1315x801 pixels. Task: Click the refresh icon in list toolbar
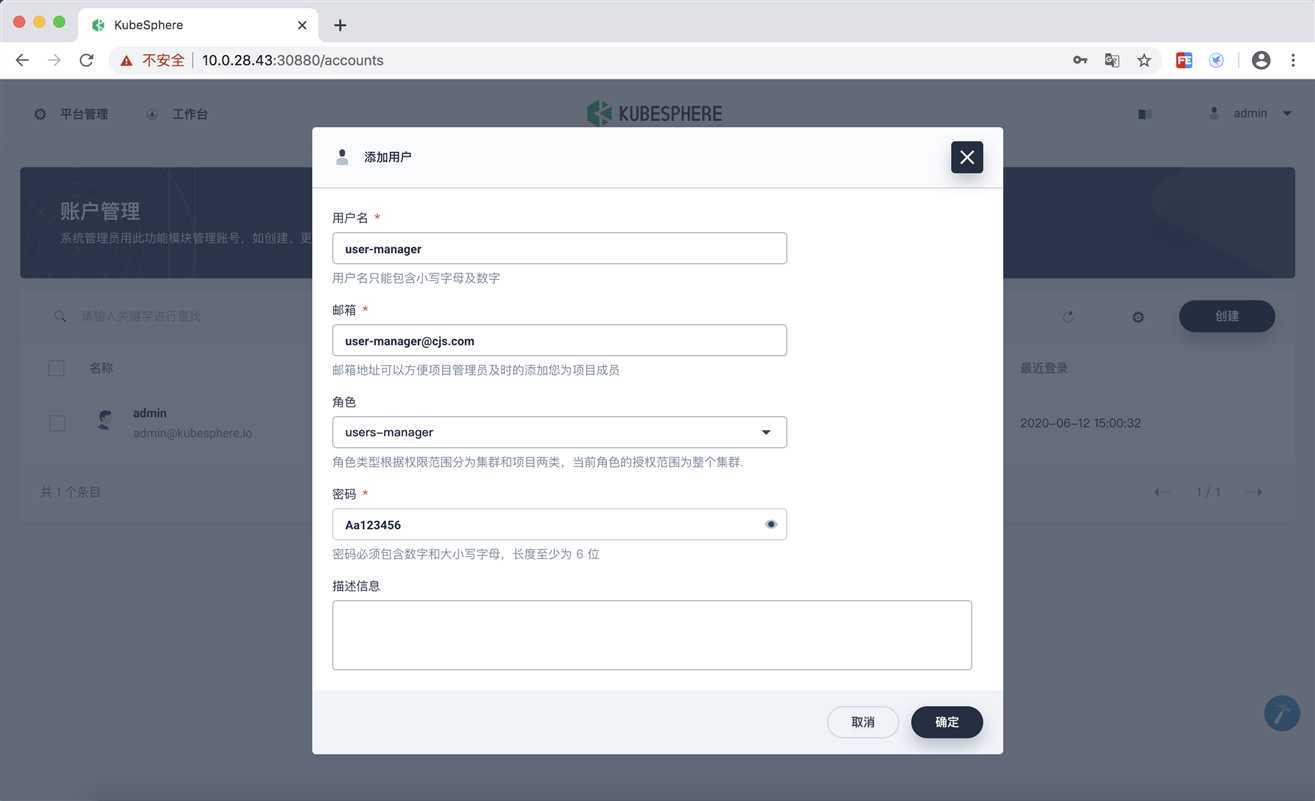tap(1068, 317)
